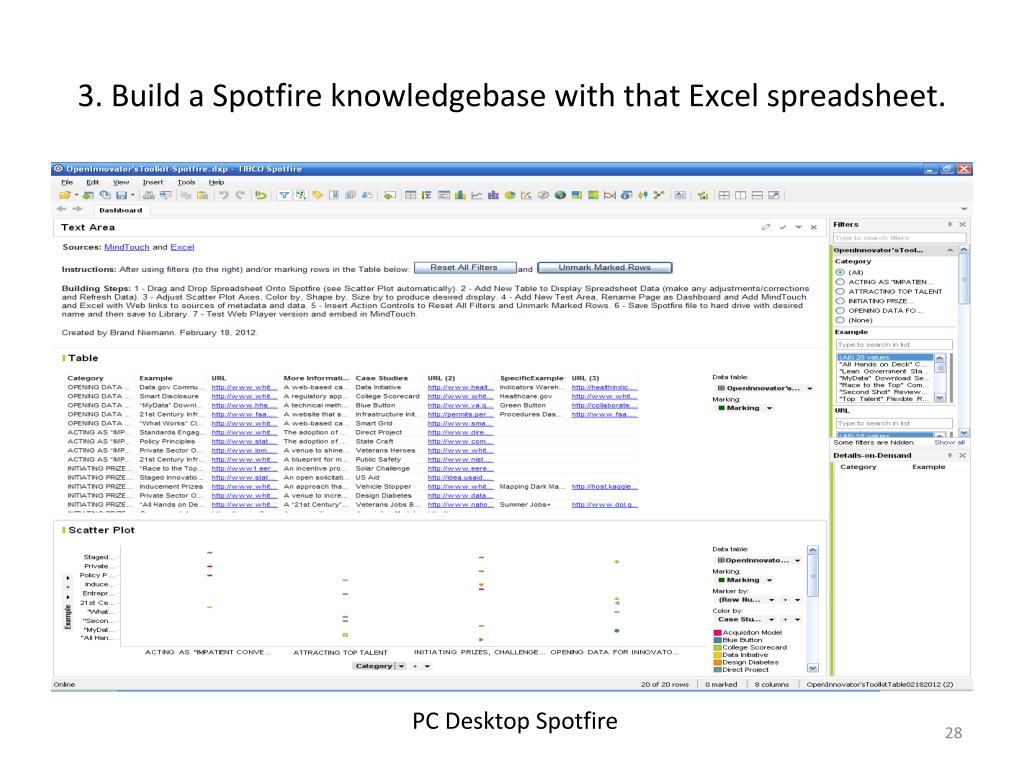The image size is (1024, 768).
Task: Click the http://healthindic... URL link
Action: click(604, 387)
